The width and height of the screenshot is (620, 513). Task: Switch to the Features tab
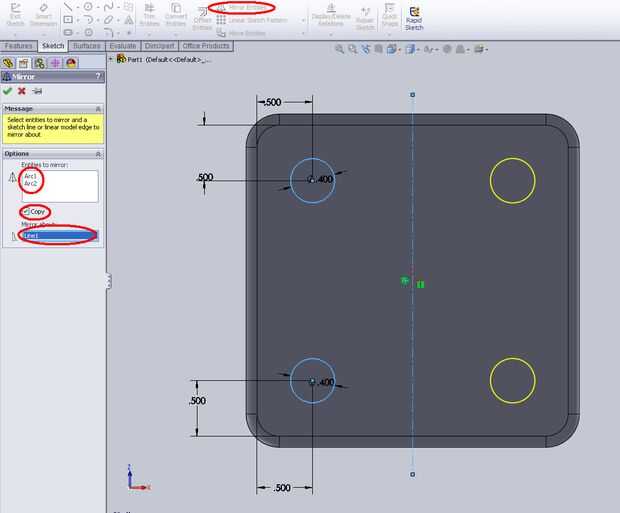(19, 46)
